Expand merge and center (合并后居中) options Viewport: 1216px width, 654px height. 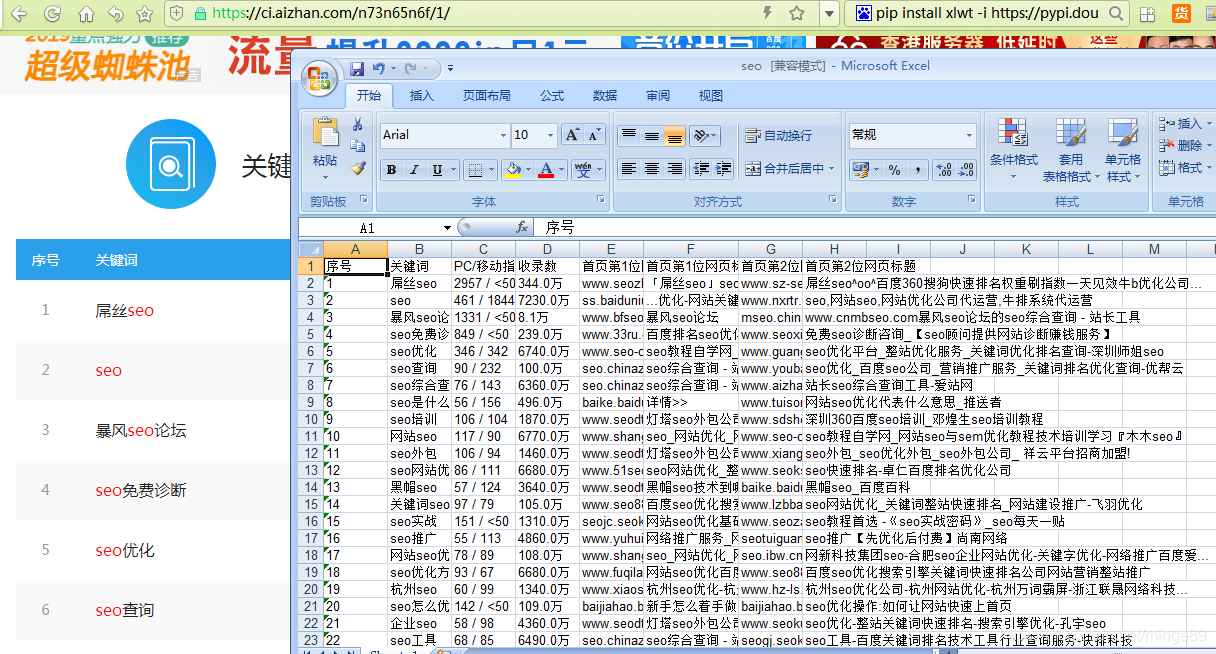pyautogui.click(x=831, y=169)
